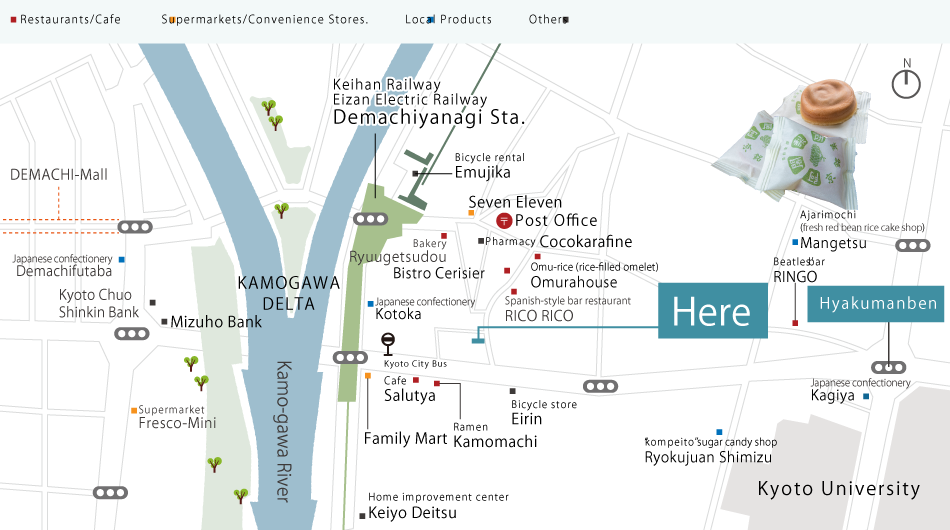This screenshot has width=950, height=530.
Task: Click the traffic light left of the bus stop
Action: coord(350,357)
